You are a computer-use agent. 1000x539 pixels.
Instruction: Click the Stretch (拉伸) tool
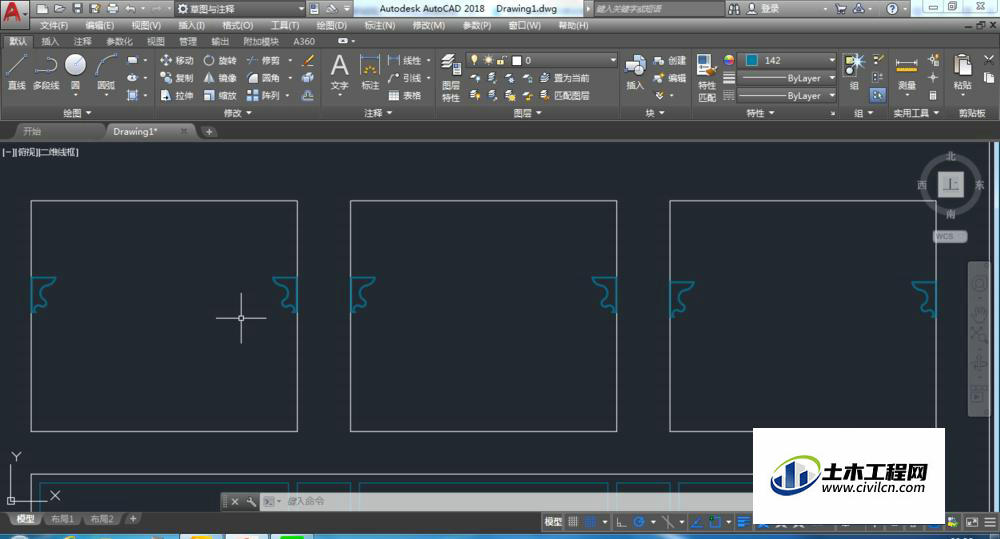tap(177, 95)
